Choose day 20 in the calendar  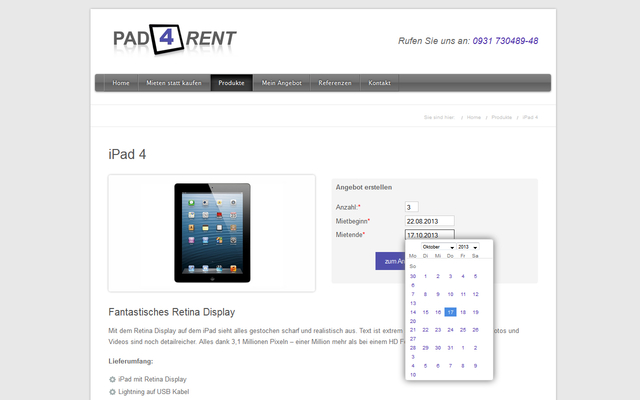(x=413, y=321)
